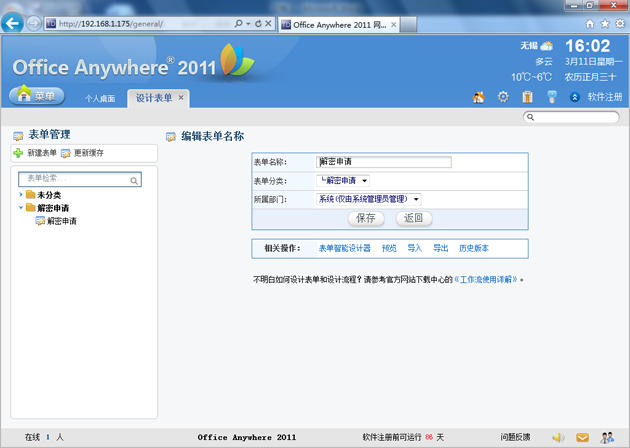Switch to the 个人桌面 tab
This screenshot has height=448, width=630.
coord(100,98)
